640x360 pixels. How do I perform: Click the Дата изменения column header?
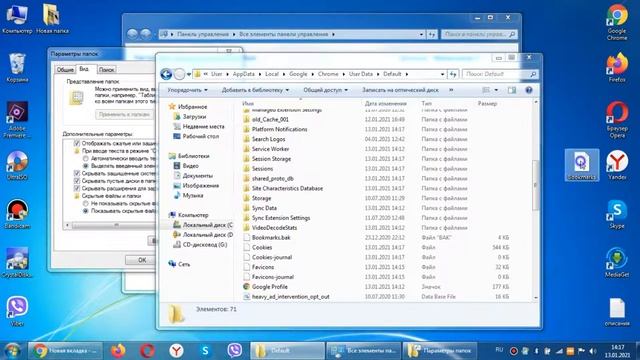[x=386, y=104]
